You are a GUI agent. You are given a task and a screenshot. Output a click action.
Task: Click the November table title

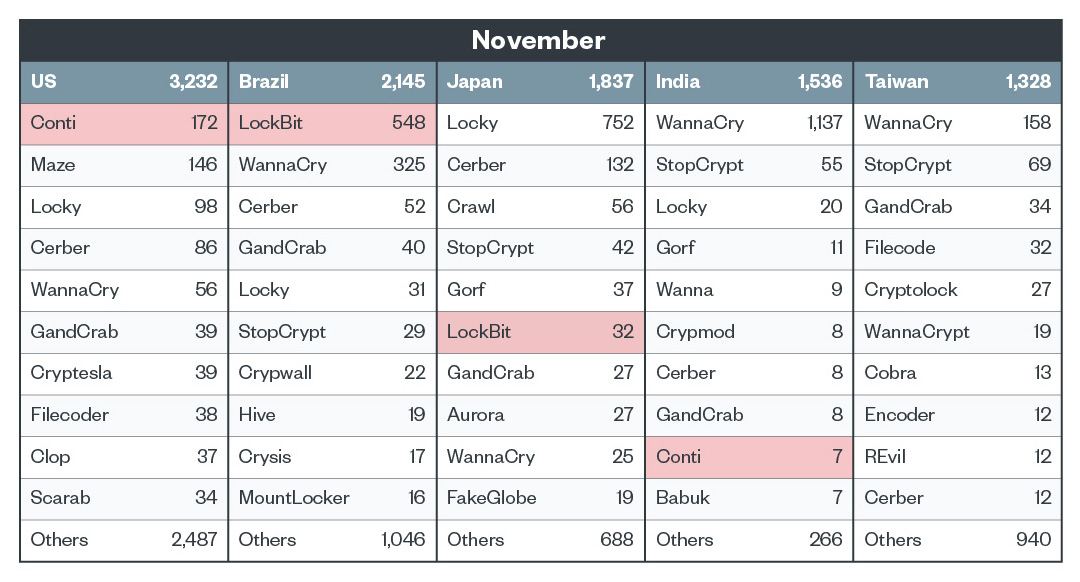(538, 40)
